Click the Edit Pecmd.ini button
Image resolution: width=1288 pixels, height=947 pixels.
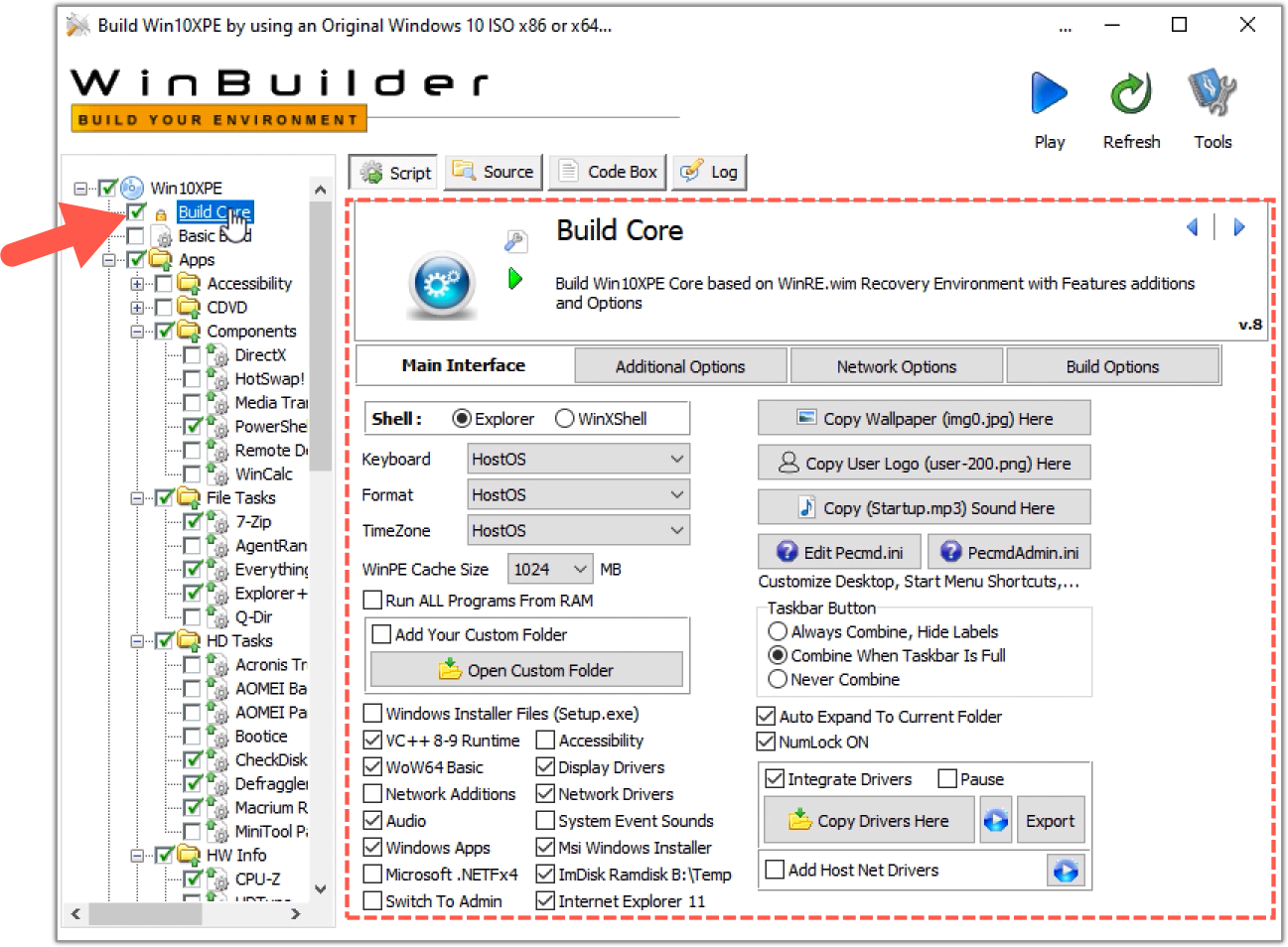(840, 552)
